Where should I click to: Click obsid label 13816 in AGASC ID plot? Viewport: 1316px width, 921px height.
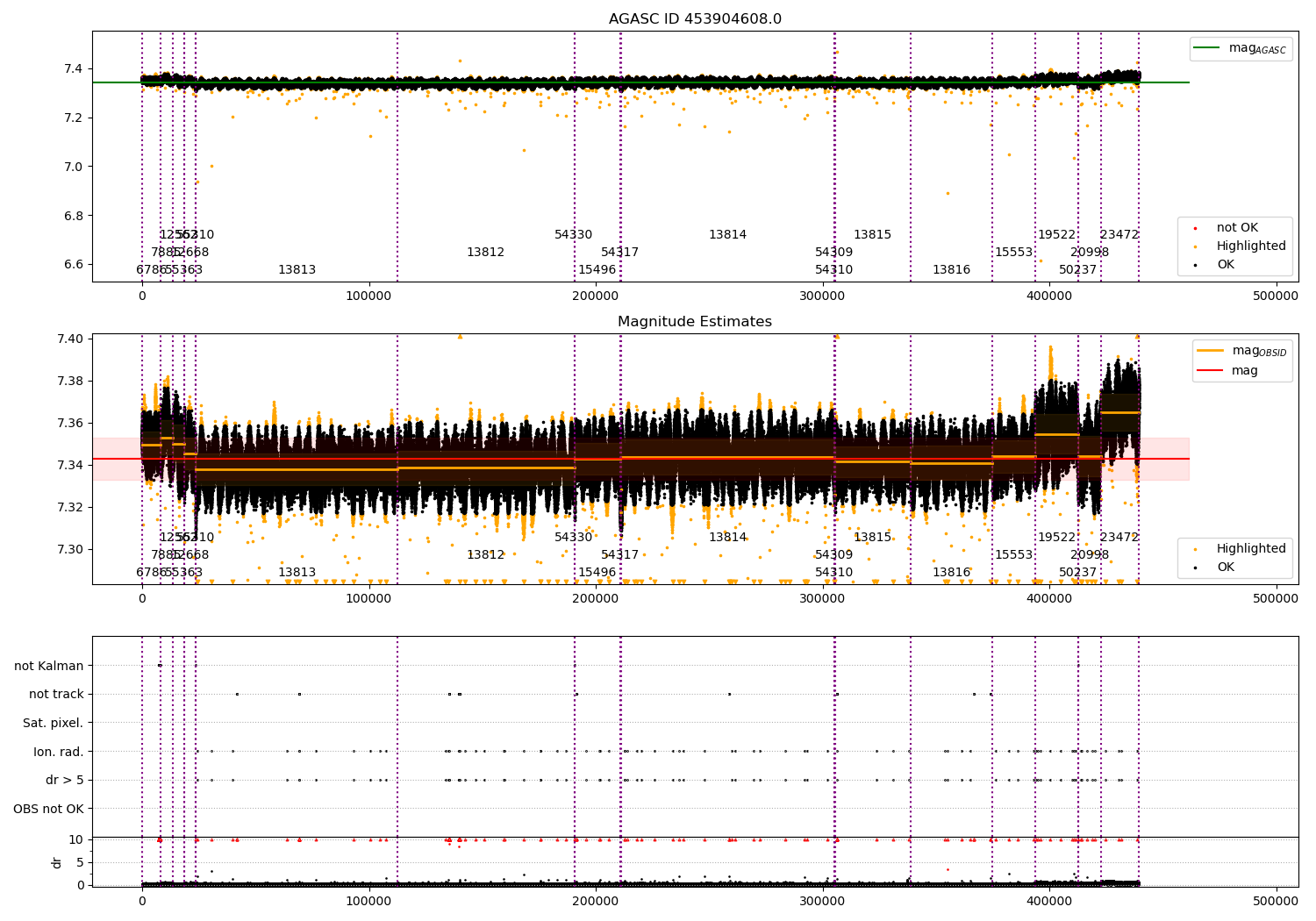pyautogui.click(x=952, y=270)
